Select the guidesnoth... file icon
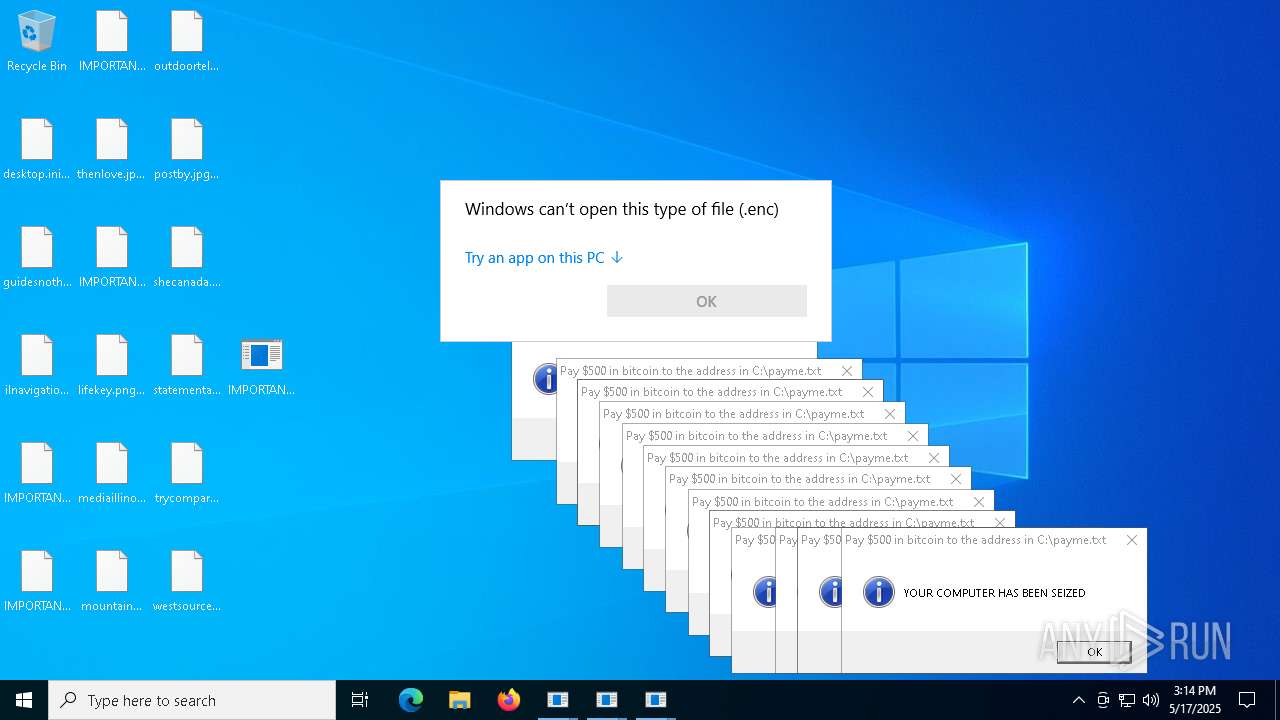The height and width of the screenshot is (720, 1280). click(x=37, y=258)
